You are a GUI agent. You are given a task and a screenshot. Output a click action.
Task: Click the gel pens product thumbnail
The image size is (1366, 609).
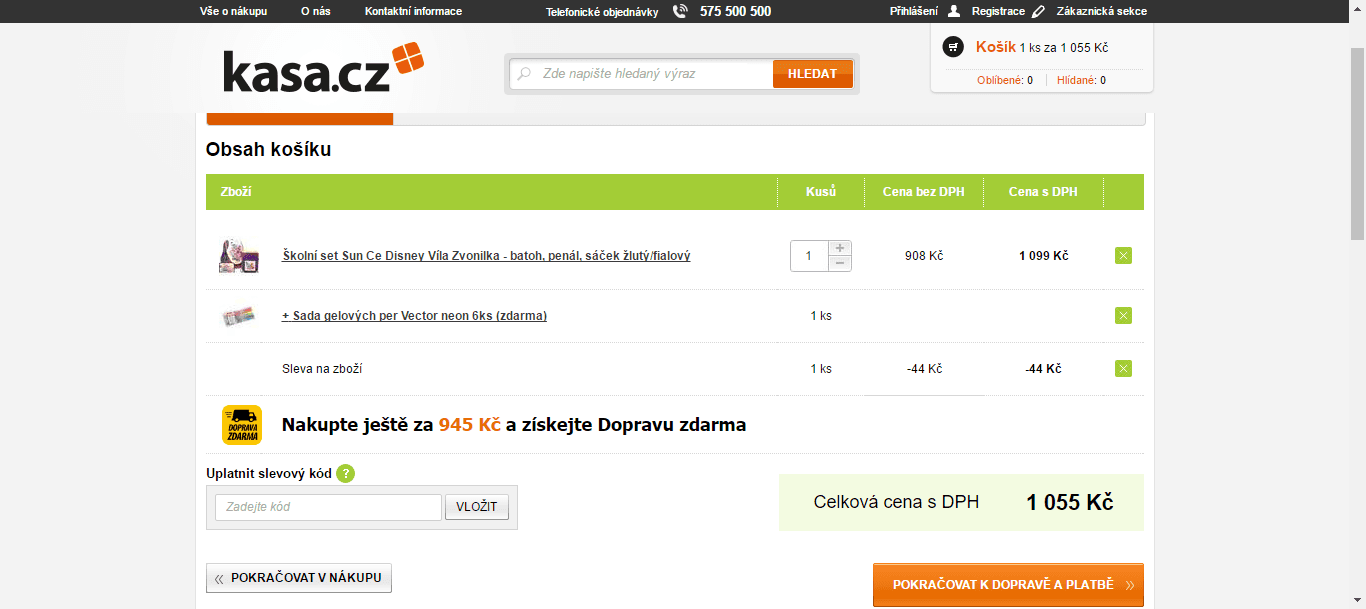tap(239, 316)
